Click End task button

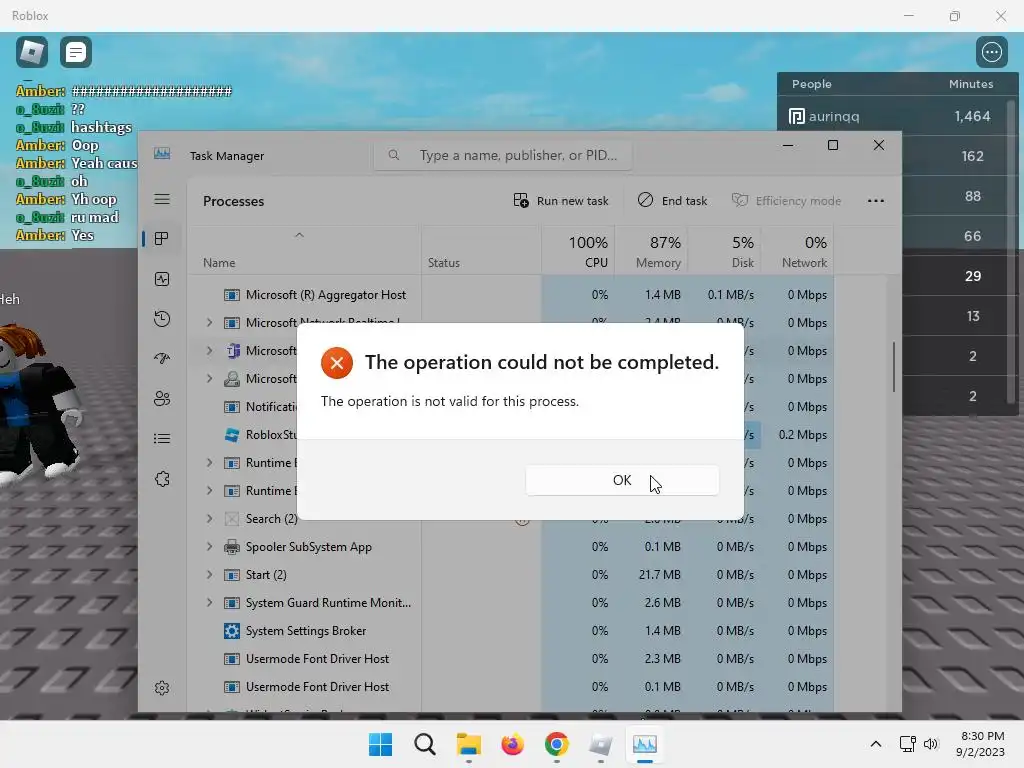[x=673, y=200]
